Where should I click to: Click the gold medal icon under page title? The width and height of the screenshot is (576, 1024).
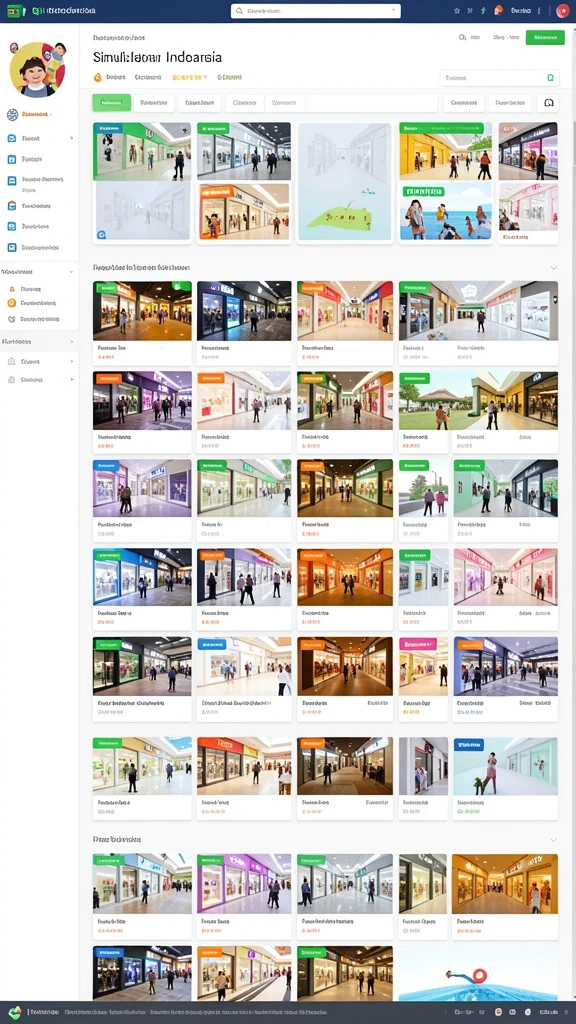click(98, 77)
